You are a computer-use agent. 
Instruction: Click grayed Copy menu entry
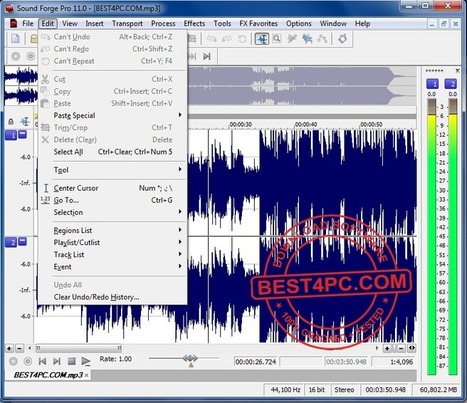[x=113, y=91]
